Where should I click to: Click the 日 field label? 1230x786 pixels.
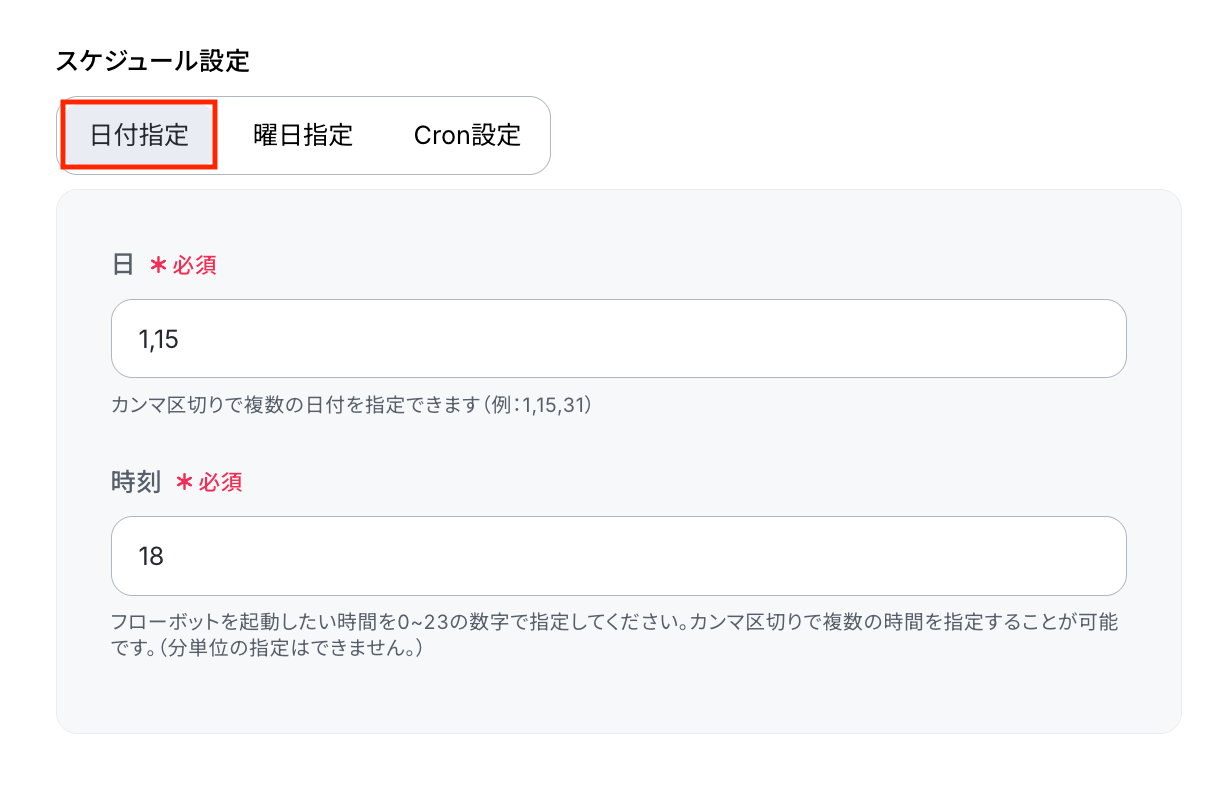tap(123, 265)
